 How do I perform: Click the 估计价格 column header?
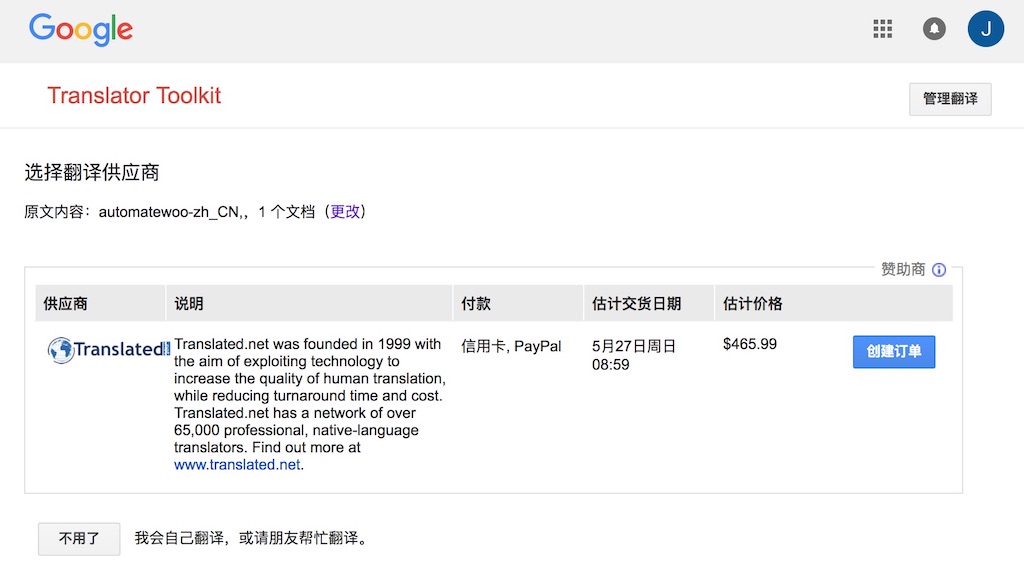click(752, 303)
